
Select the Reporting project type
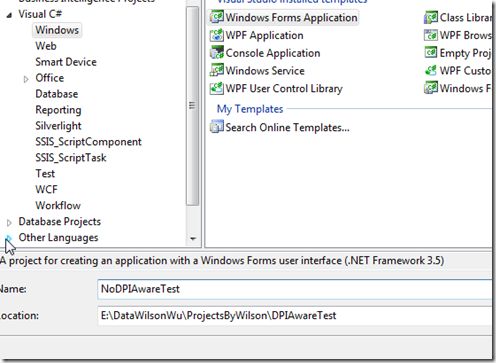58,110
